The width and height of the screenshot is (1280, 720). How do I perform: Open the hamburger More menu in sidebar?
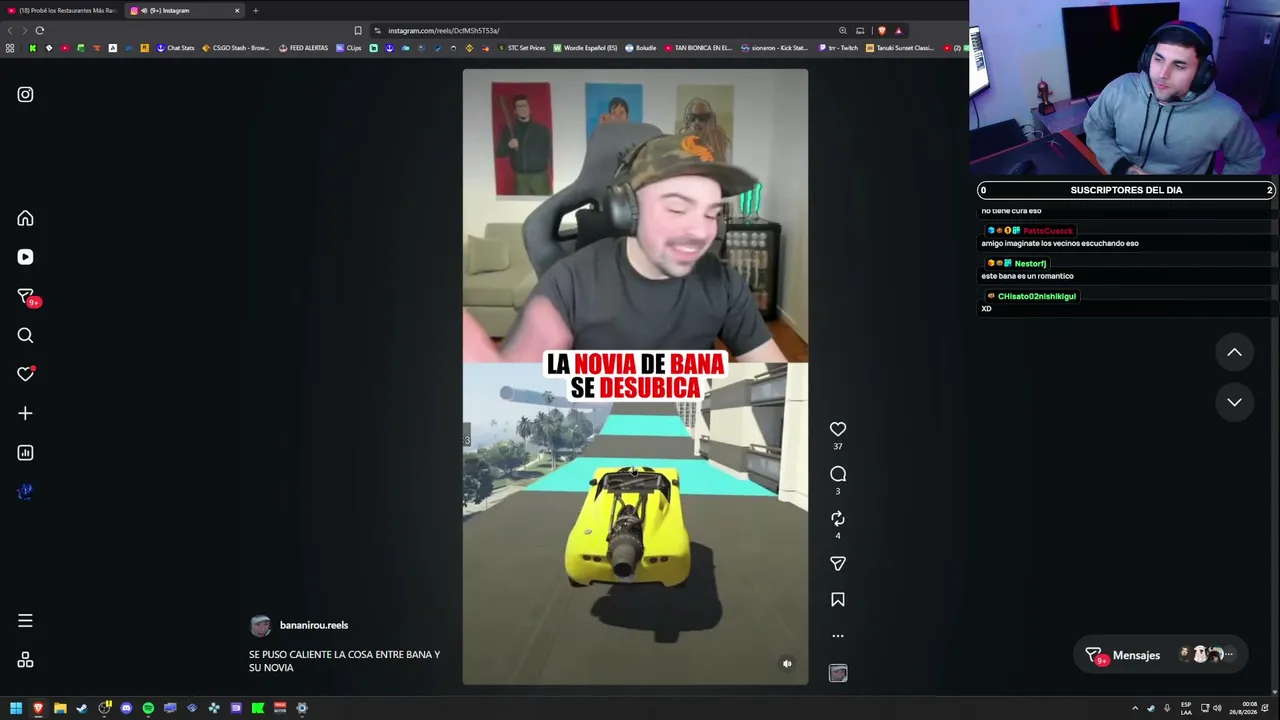(x=25, y=621)
